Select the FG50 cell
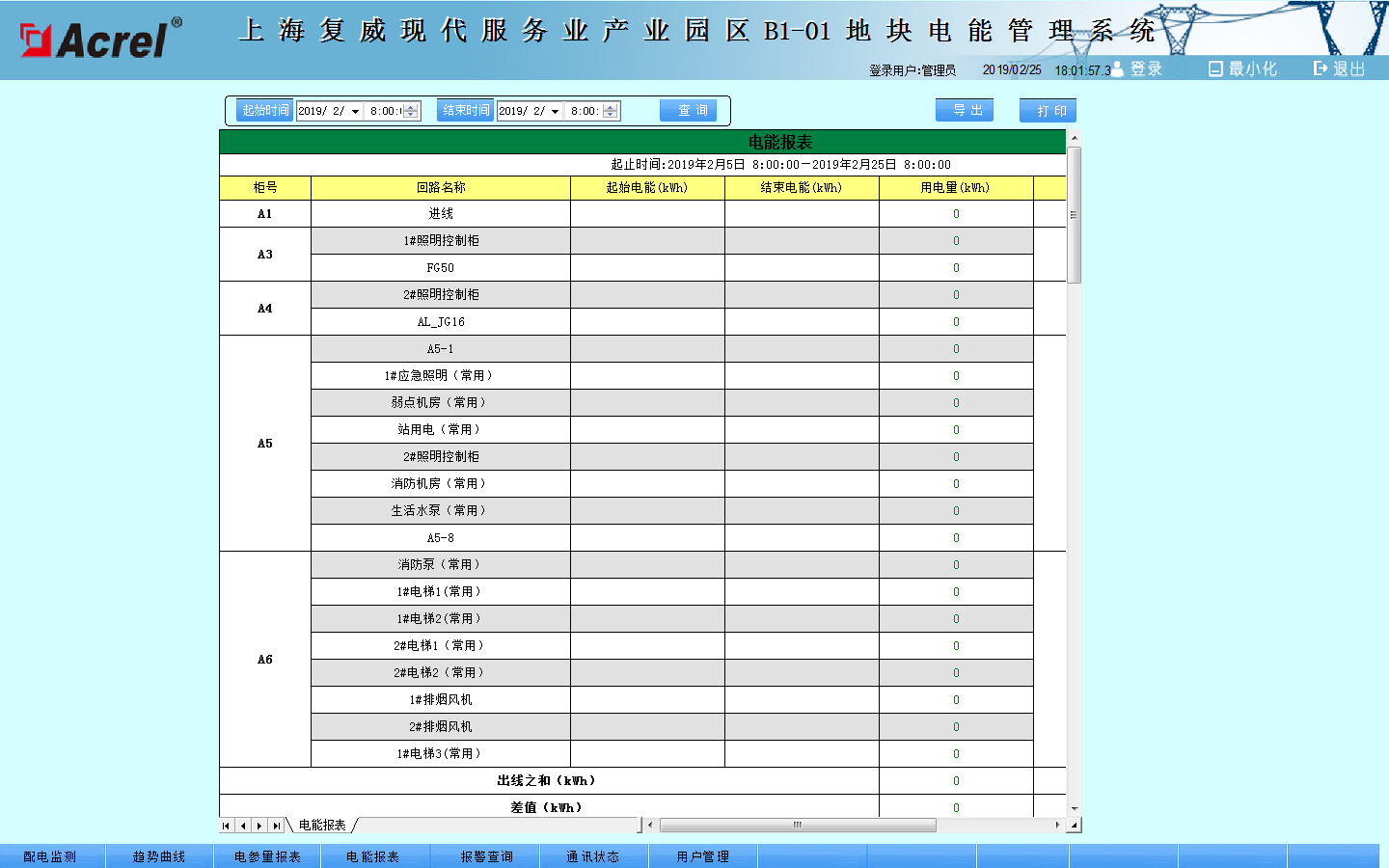 441,268
